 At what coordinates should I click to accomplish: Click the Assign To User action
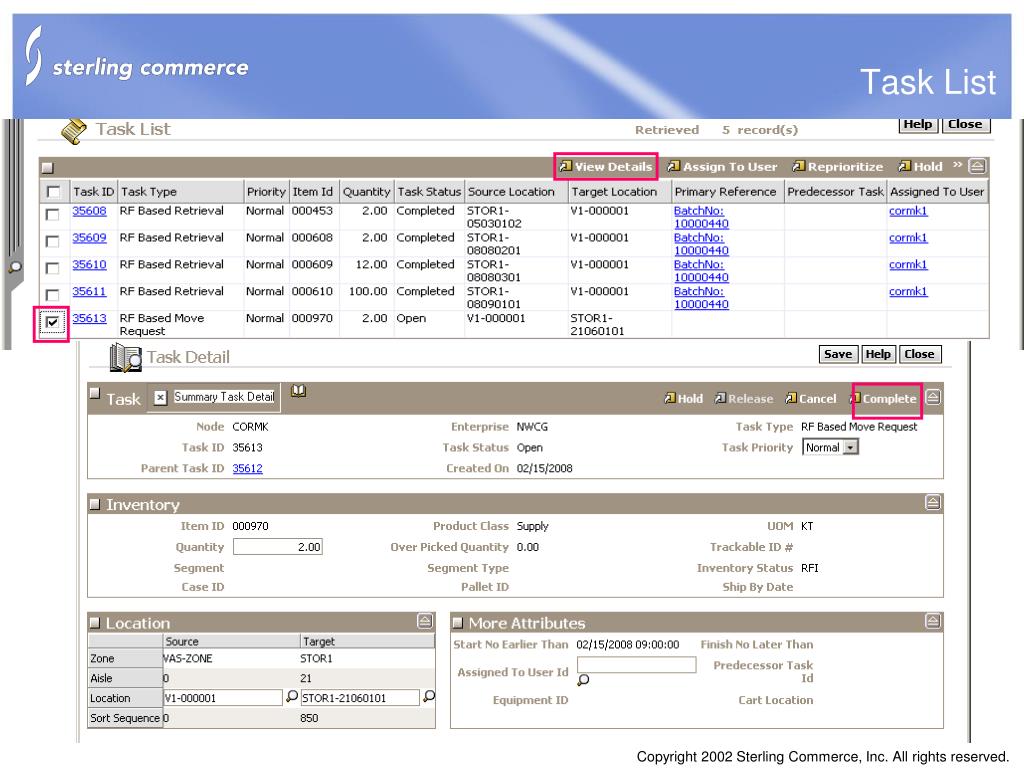(722, 167)
